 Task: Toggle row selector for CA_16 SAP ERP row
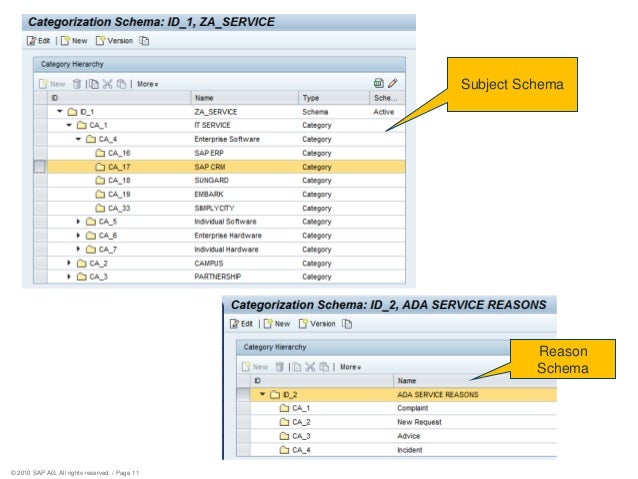[40, 153]
